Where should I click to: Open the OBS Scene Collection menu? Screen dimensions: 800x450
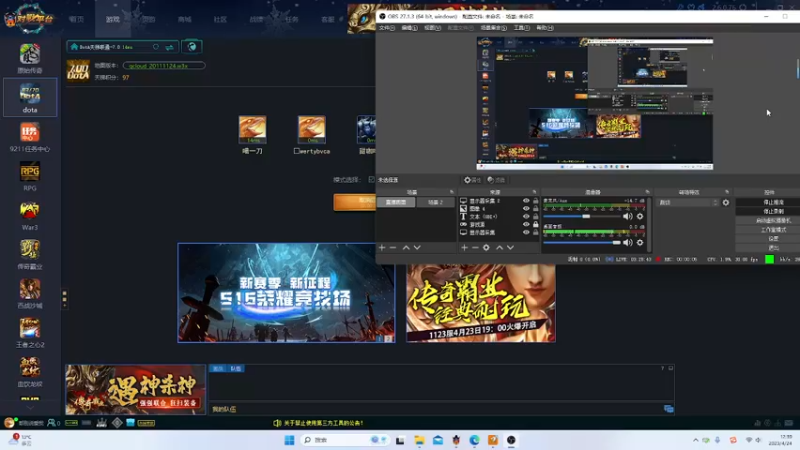tap(493, 28)
